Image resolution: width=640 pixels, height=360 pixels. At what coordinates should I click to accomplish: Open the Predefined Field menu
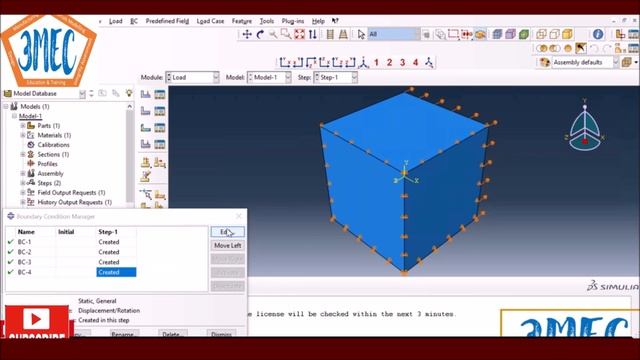coord(167,21)
